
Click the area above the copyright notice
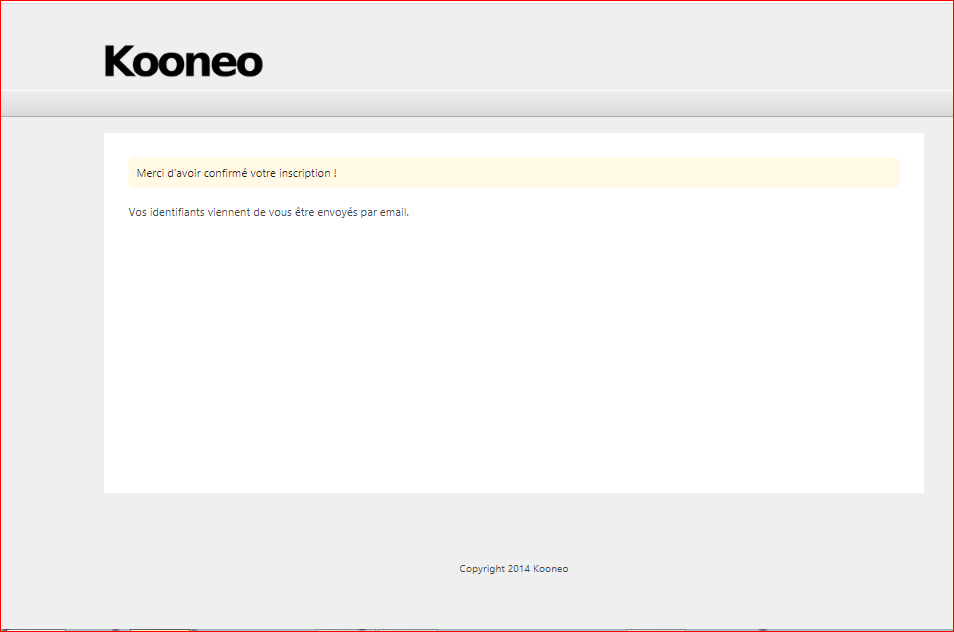click(513, 530)
